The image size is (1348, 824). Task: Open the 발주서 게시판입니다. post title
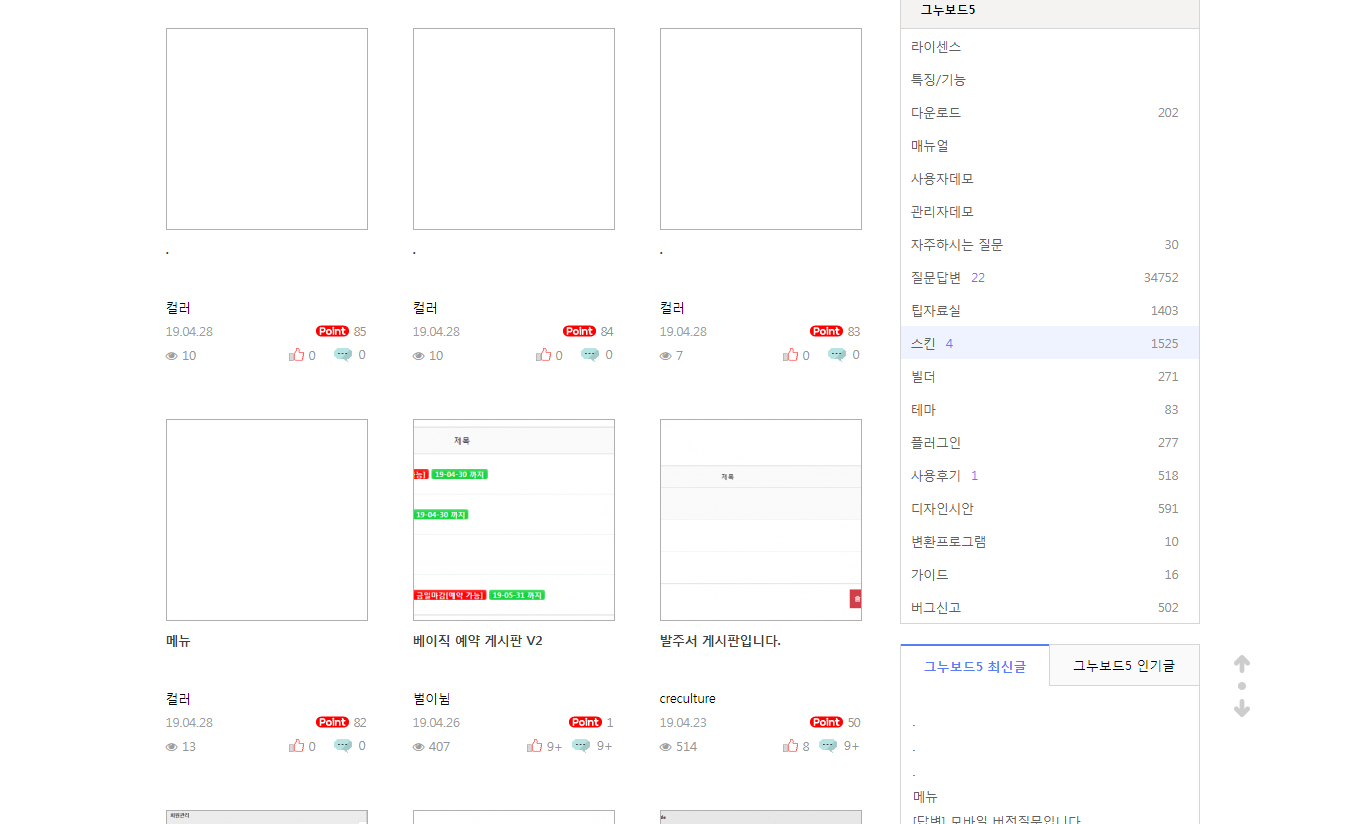pyautogui.click(x=720, y=641)
